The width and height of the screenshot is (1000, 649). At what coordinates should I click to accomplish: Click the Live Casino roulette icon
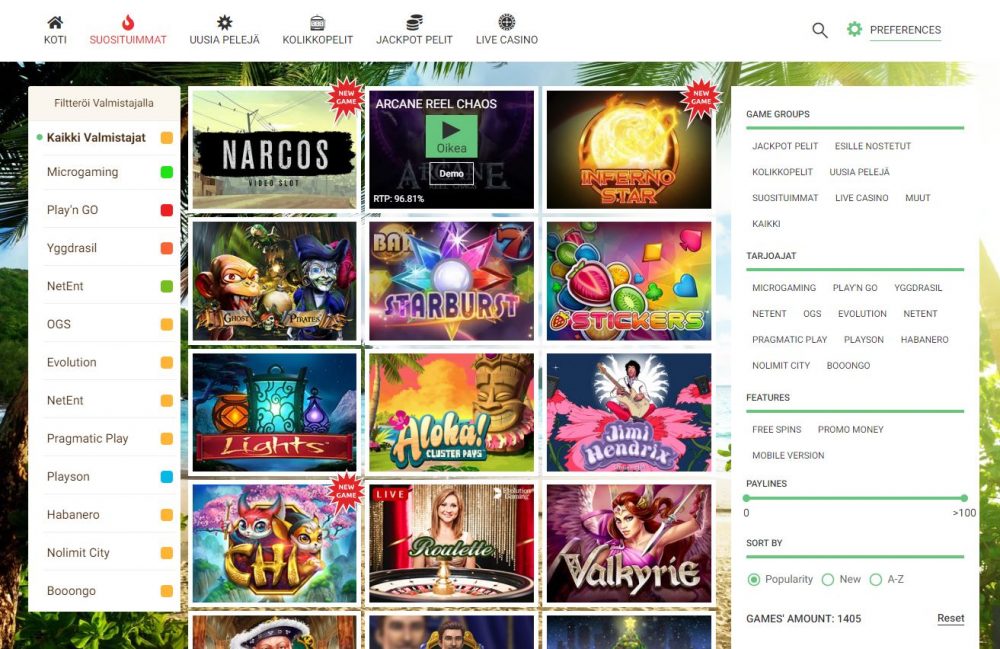506,22
